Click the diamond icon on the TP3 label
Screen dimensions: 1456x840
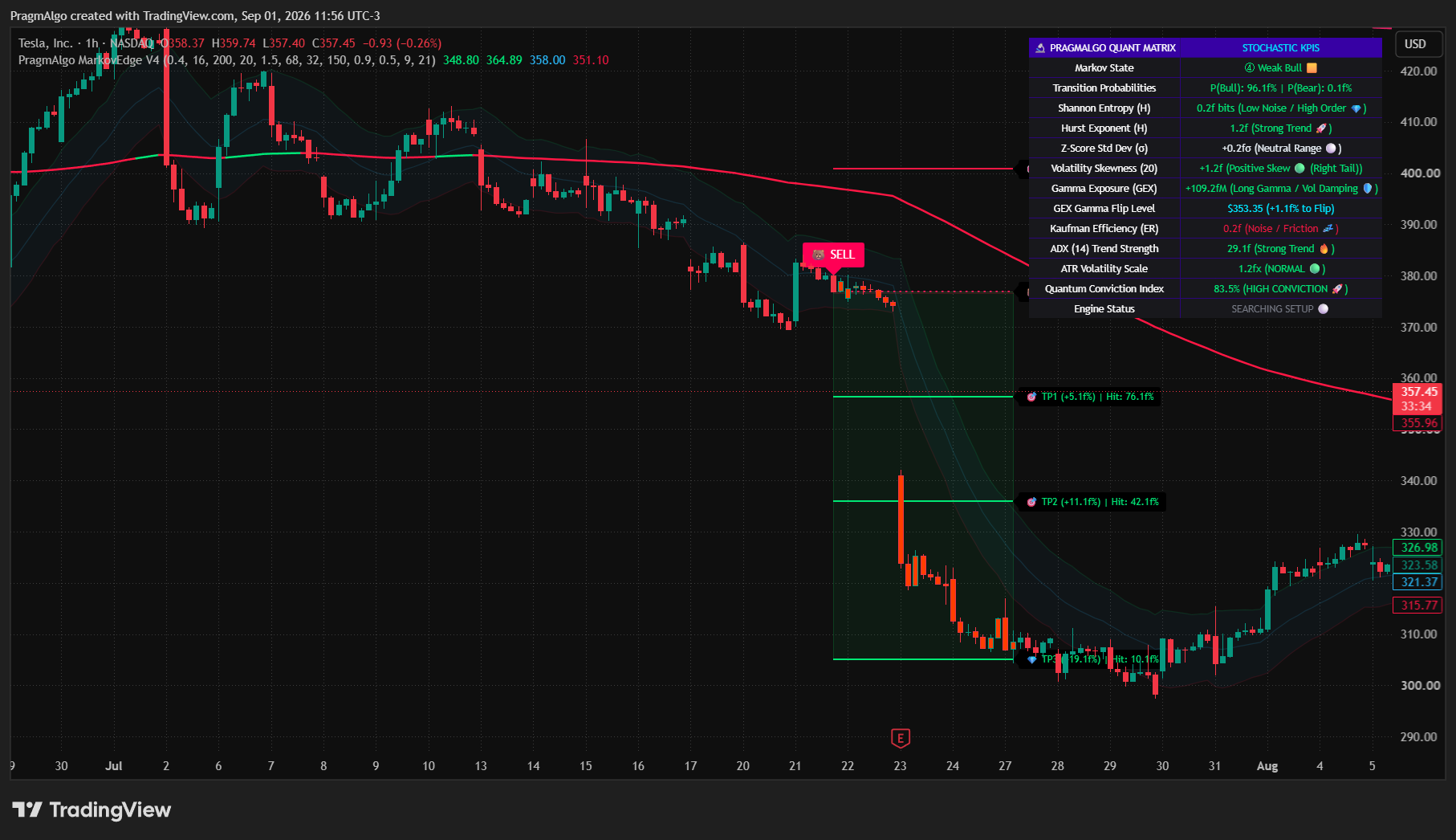[1031, 659]
